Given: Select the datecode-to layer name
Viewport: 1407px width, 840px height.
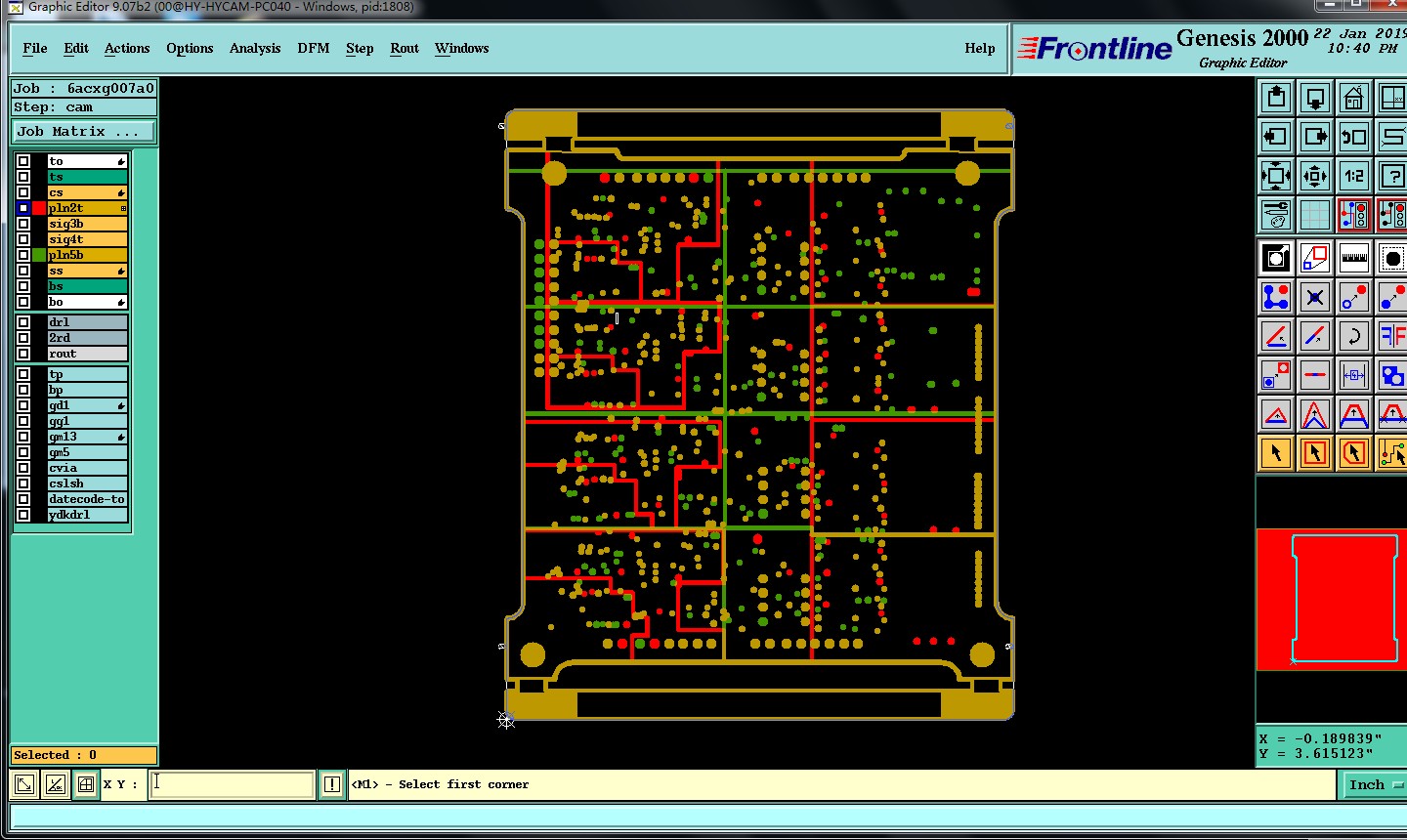Looking at the screenshot, I should tap(88, 499).
